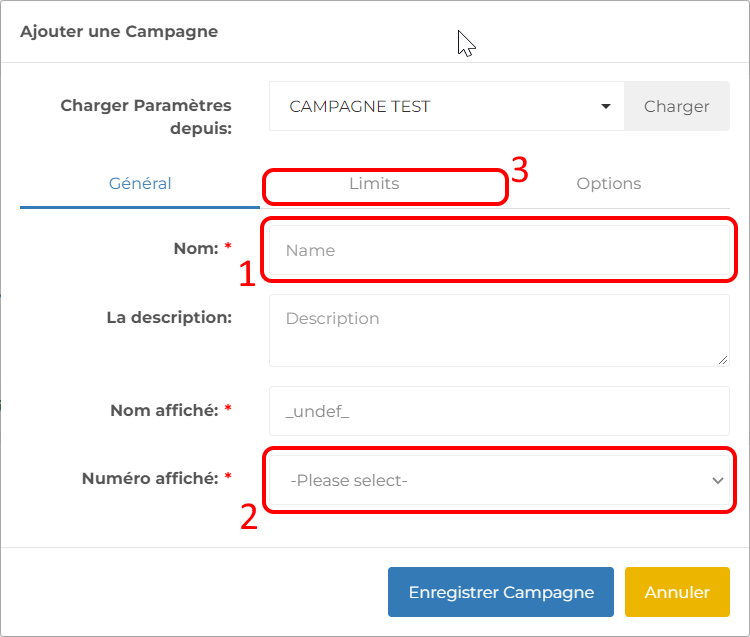Open the Limits tab

click(374, 184)
